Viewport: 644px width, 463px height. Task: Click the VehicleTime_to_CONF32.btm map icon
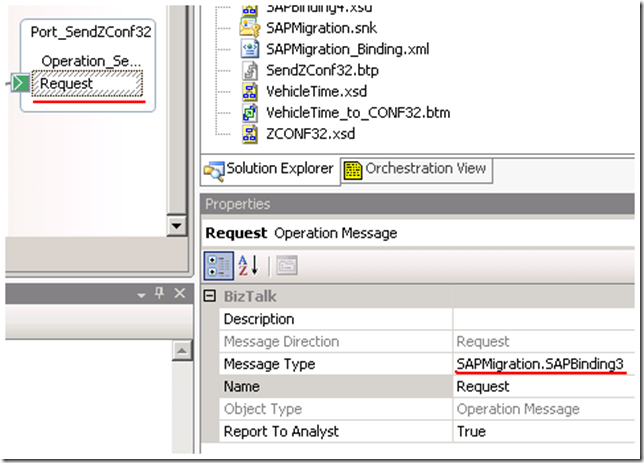tap(250, 113)
